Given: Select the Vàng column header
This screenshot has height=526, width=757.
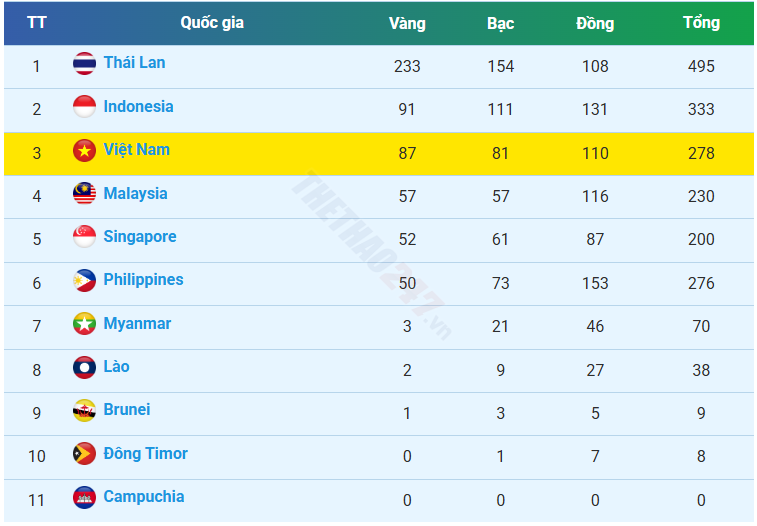Looking at the screenshot, I should [x=407, y=23].
